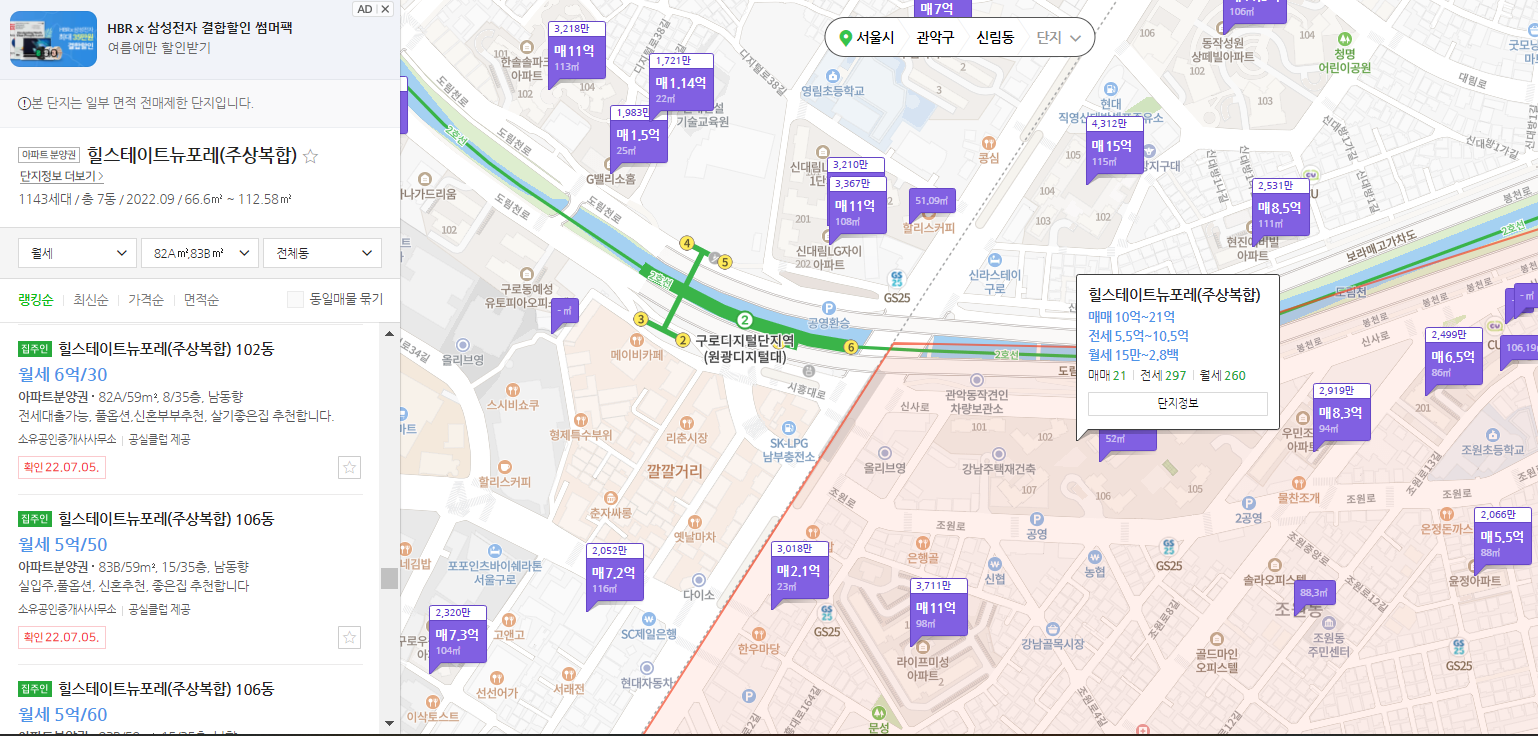The image size is (1538, 736).
Task: Open the 힐스테이트뉴포레(주상복합) 102동 listing title
Action: pyautogui.click(x=166, y=349)
